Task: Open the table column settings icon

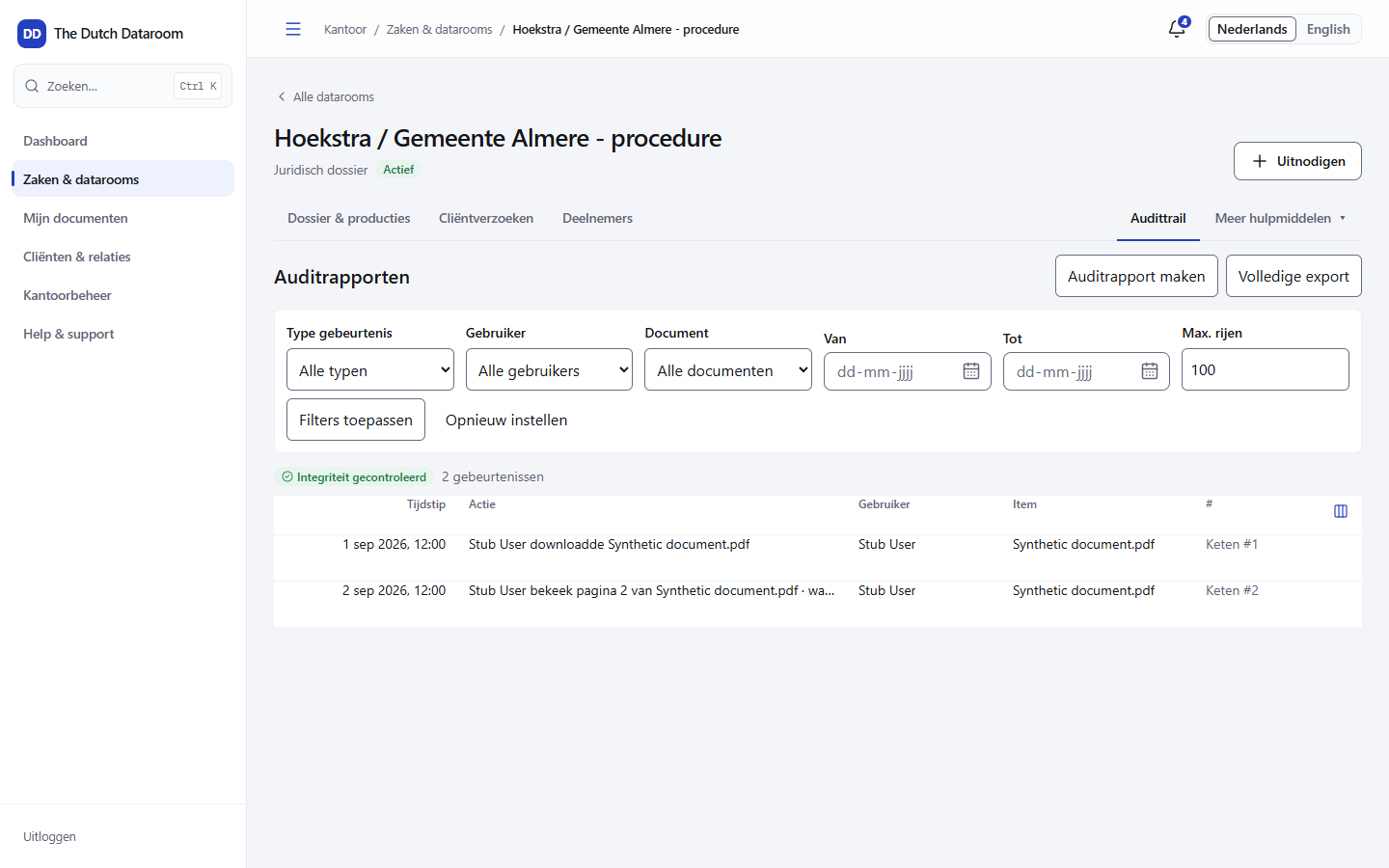Action: click(x=1341, y=511)
